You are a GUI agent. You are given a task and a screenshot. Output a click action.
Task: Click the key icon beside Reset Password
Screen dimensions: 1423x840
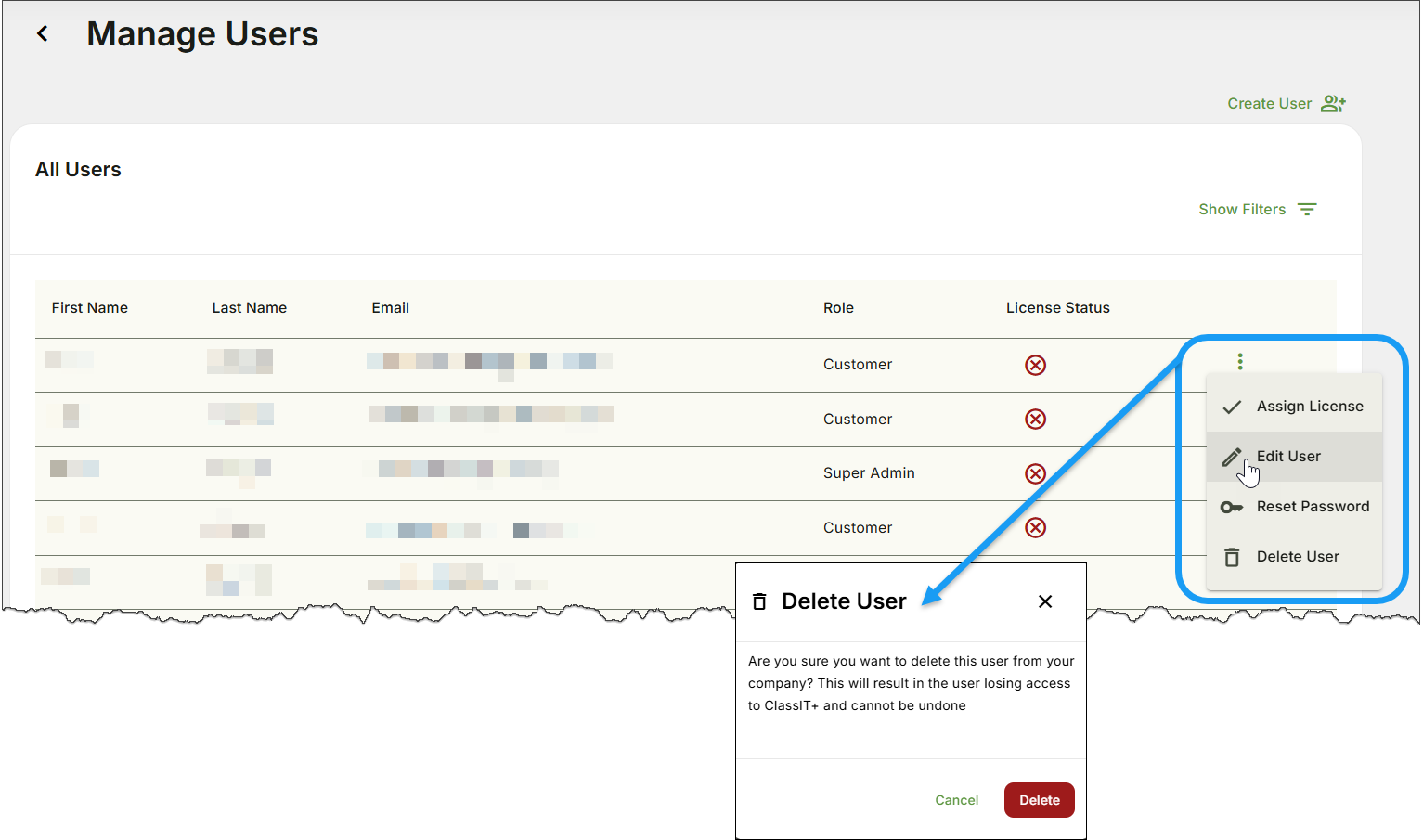1232,507
